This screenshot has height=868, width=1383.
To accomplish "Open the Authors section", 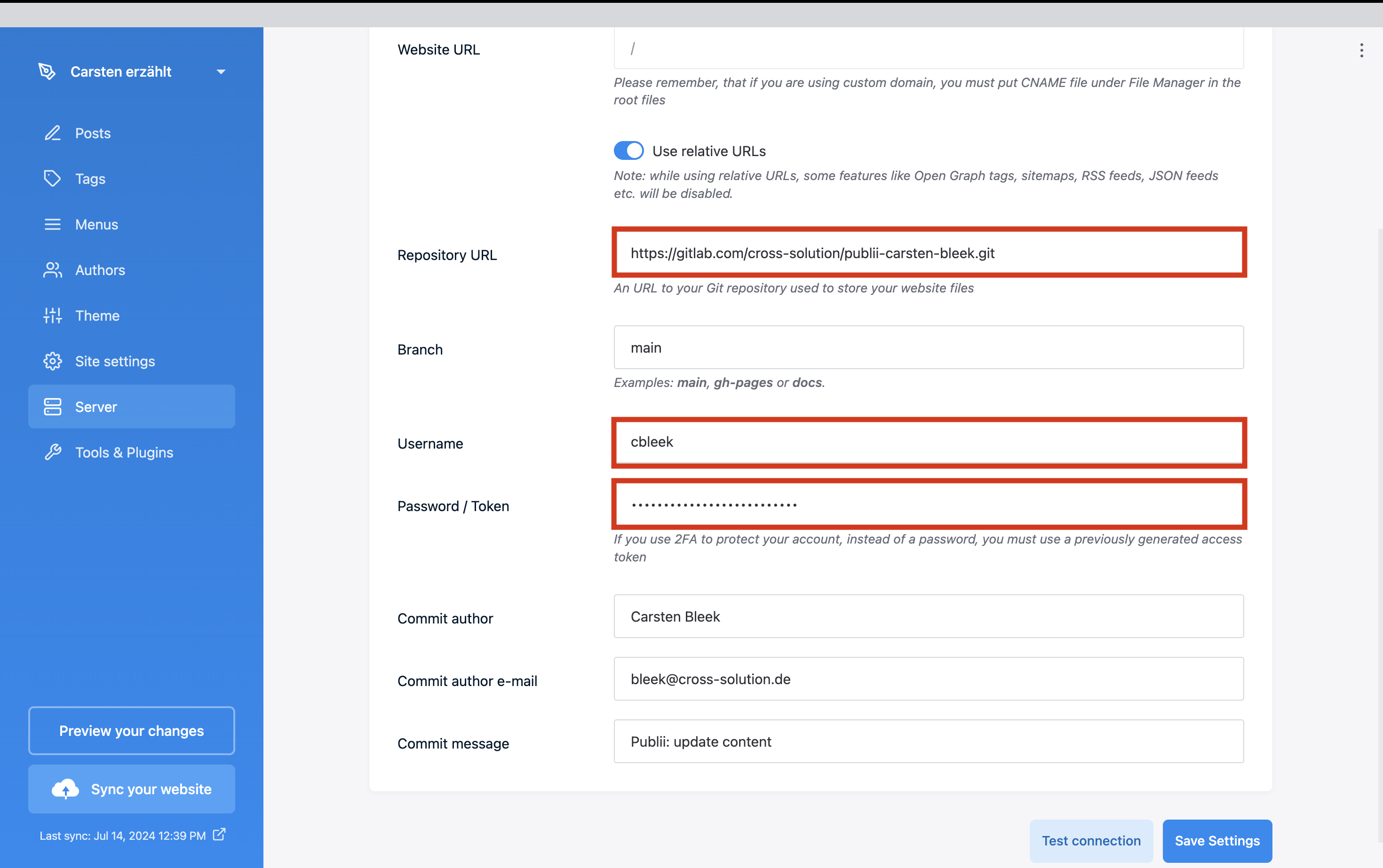I will click(x=132, y=270).
